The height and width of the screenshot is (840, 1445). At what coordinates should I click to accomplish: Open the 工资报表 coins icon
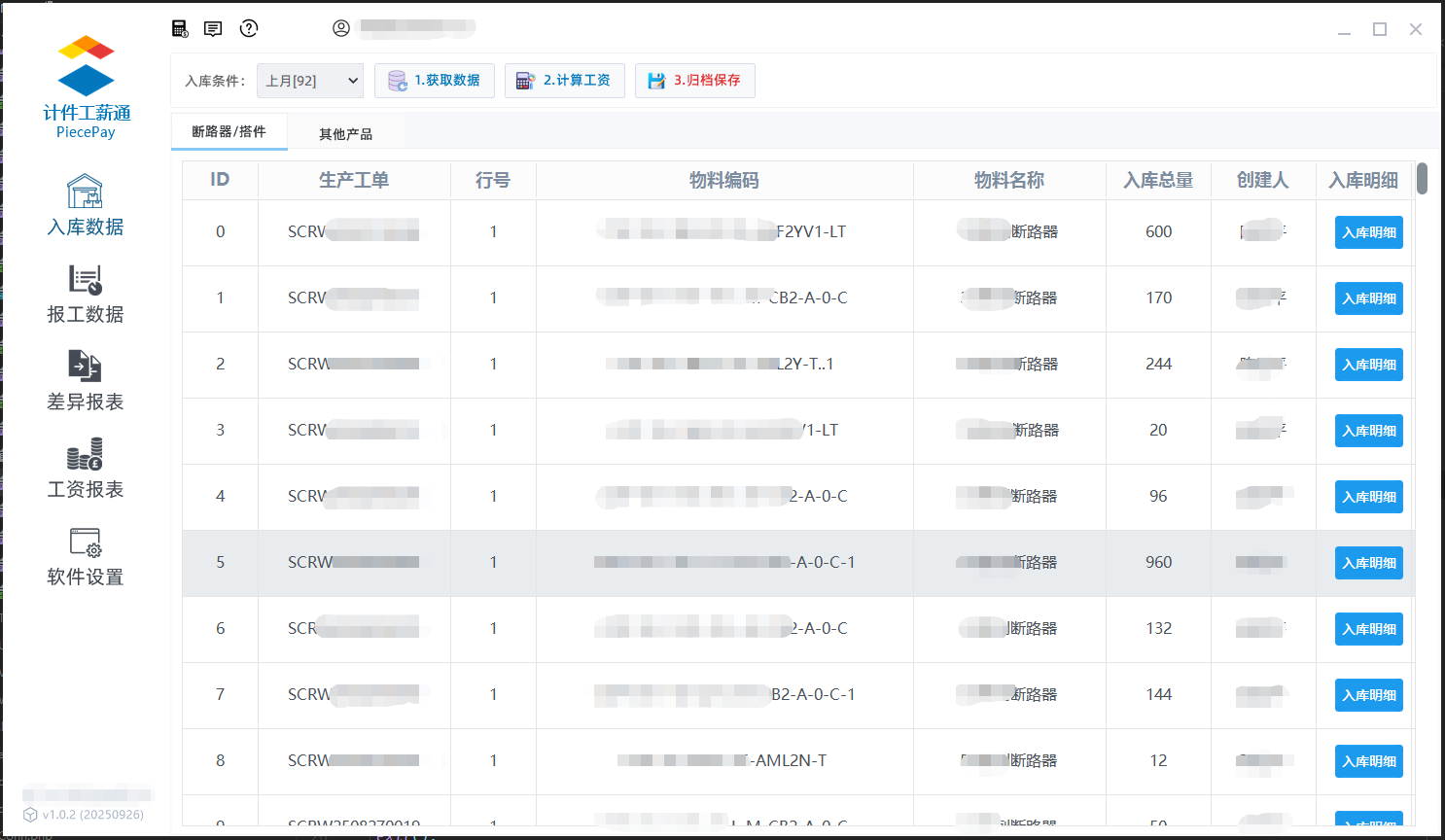click(85, 454)
